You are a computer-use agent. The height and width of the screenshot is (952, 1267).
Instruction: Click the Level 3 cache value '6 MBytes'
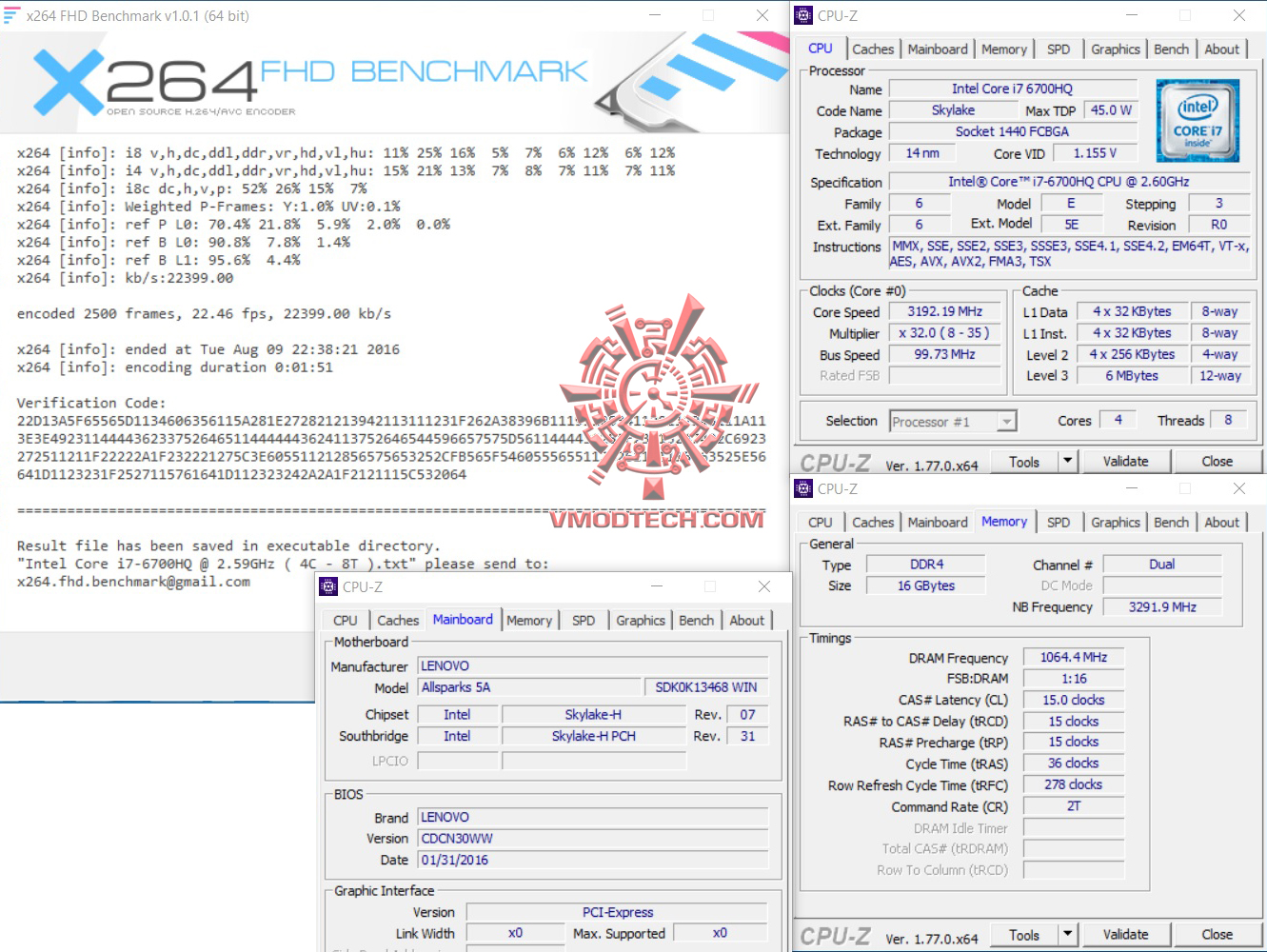(1132, 376)
